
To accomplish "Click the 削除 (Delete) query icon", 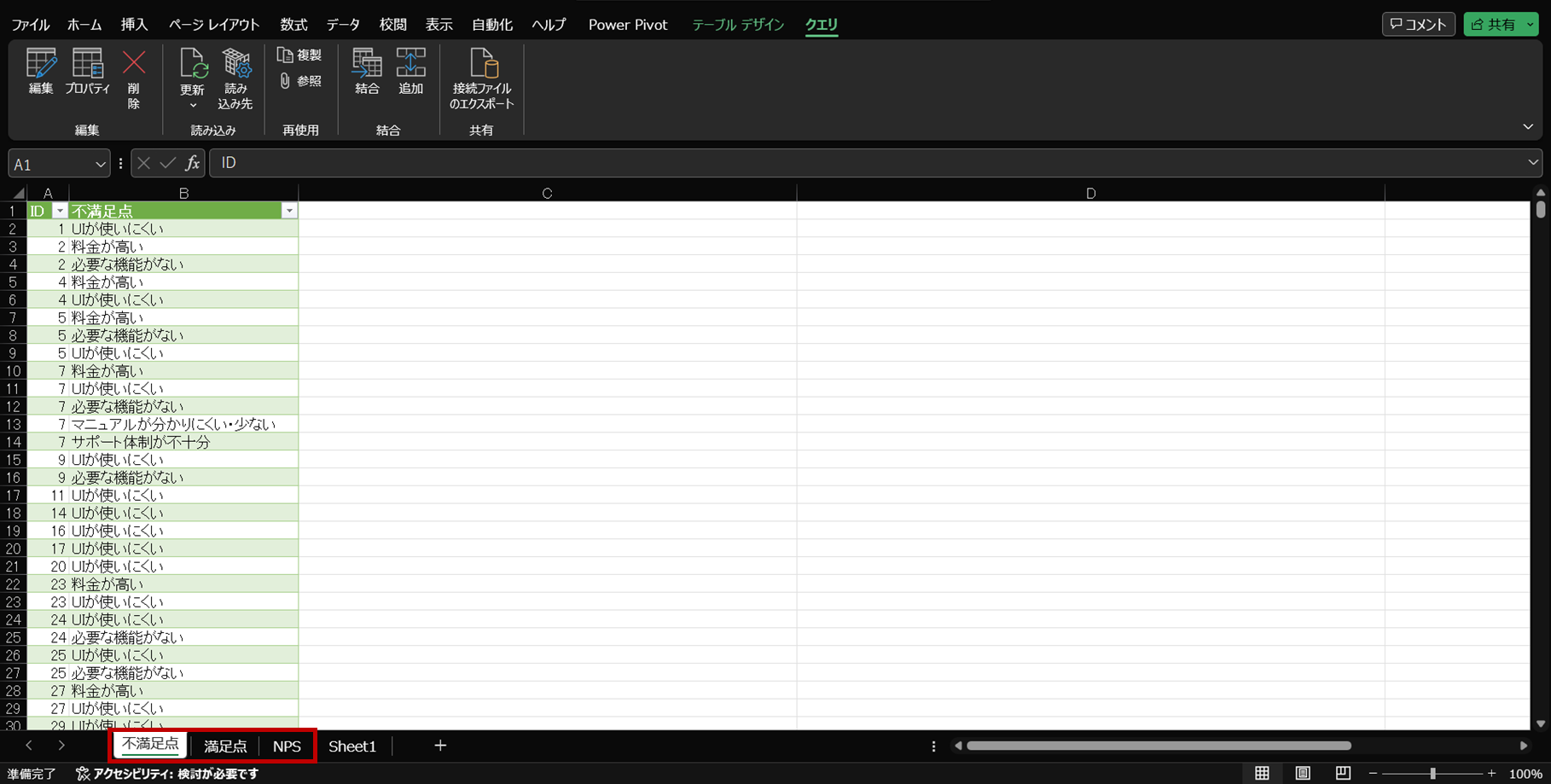I will coord(134,79).
